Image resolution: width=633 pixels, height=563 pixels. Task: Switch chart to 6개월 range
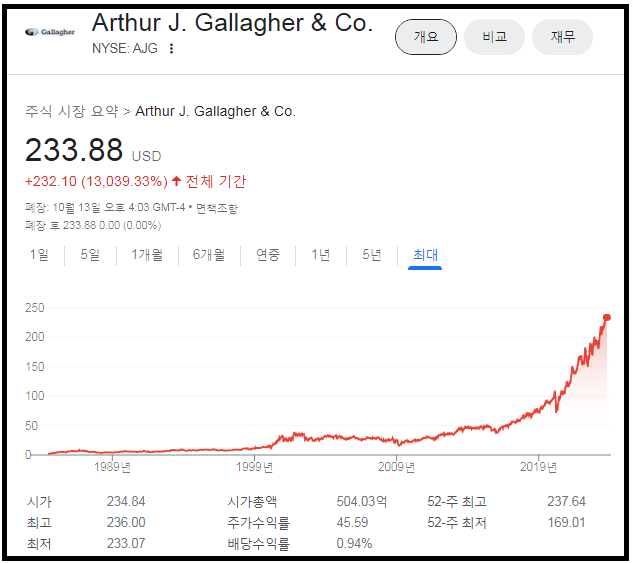point(209,255)
